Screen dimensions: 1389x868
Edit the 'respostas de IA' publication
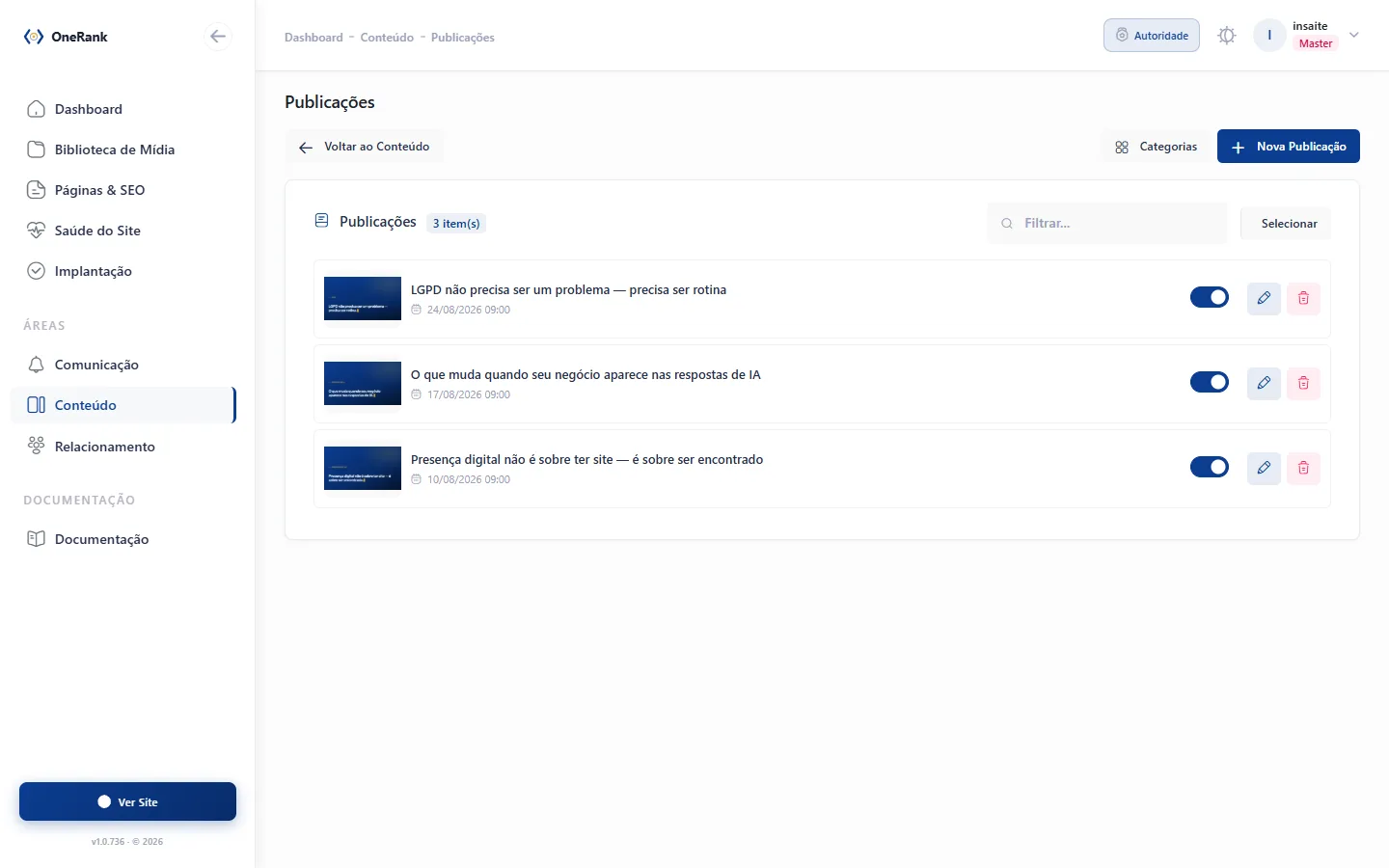coord(1264,383)
